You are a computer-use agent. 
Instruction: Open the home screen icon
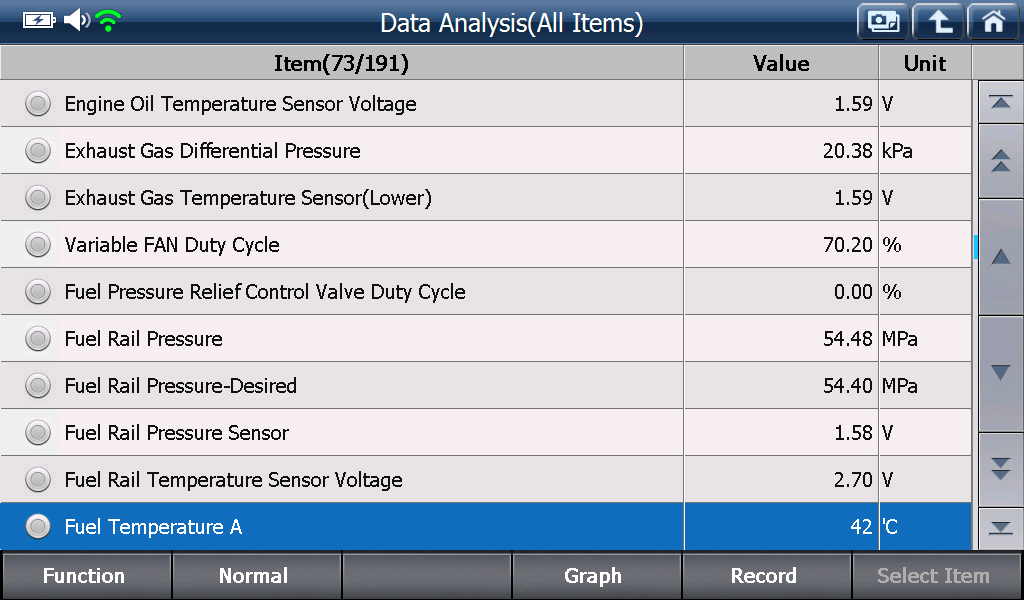[x=993, y=23]
